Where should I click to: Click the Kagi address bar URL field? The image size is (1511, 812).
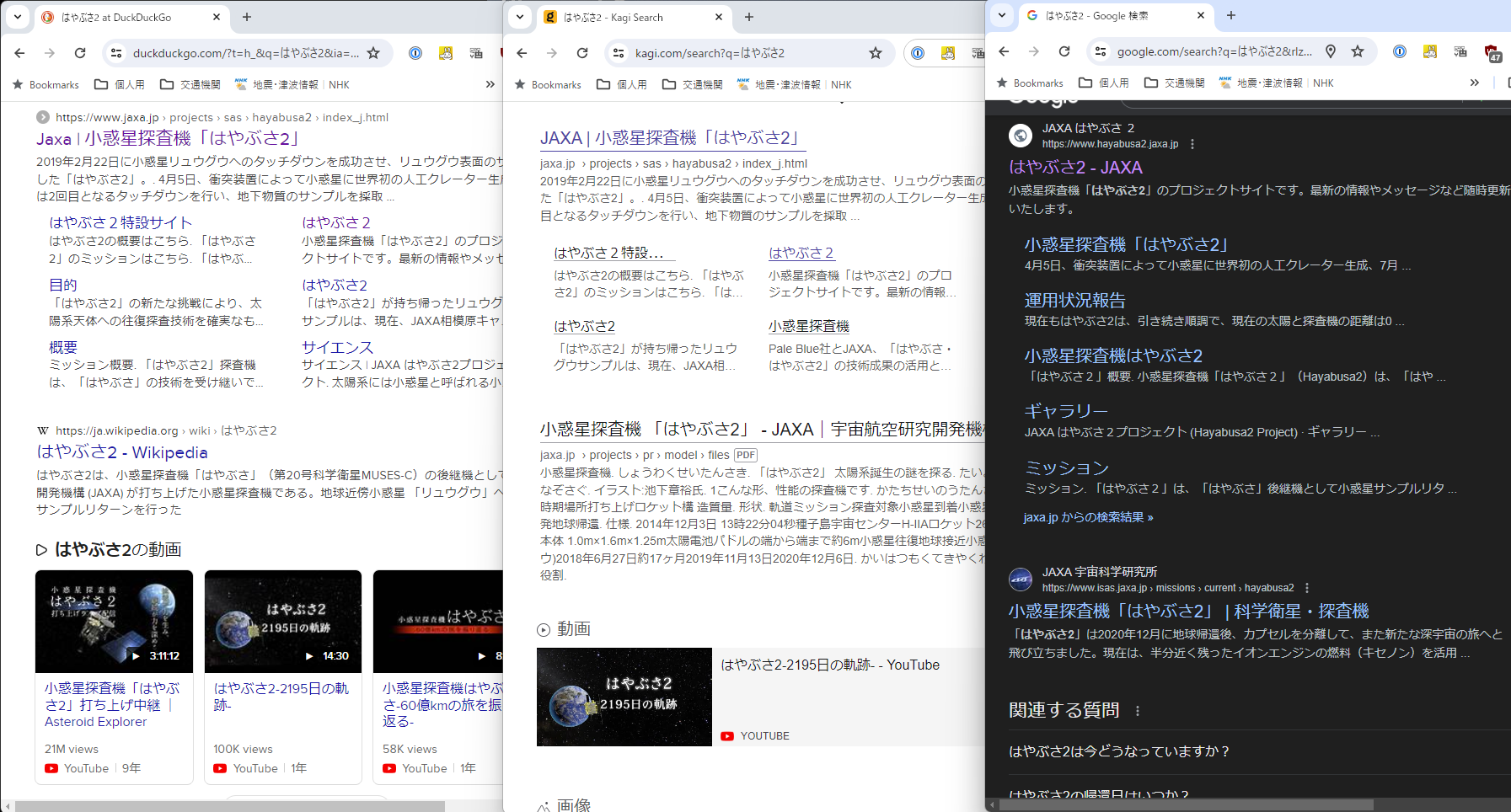[x=742, y=53]
